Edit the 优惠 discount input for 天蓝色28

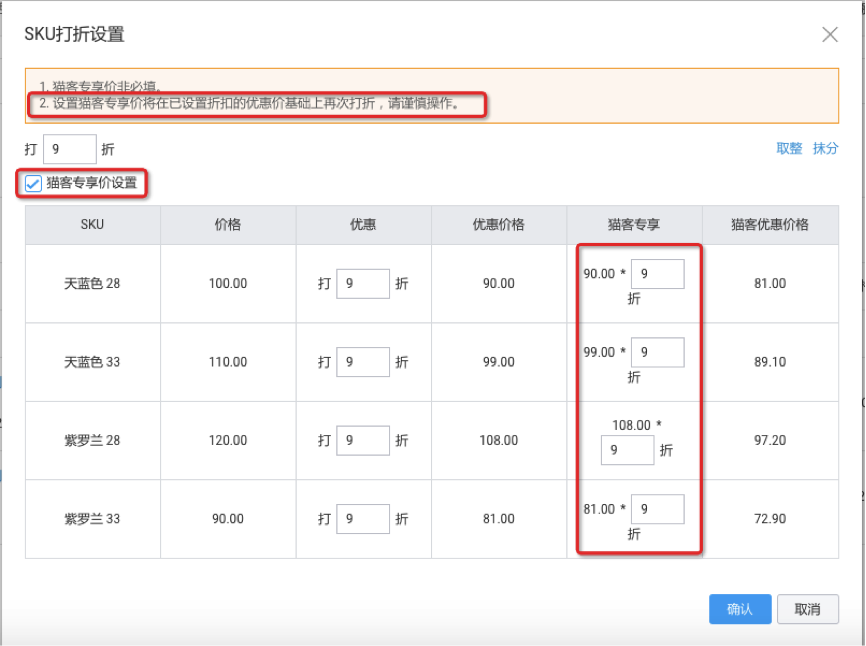point(361,283)
